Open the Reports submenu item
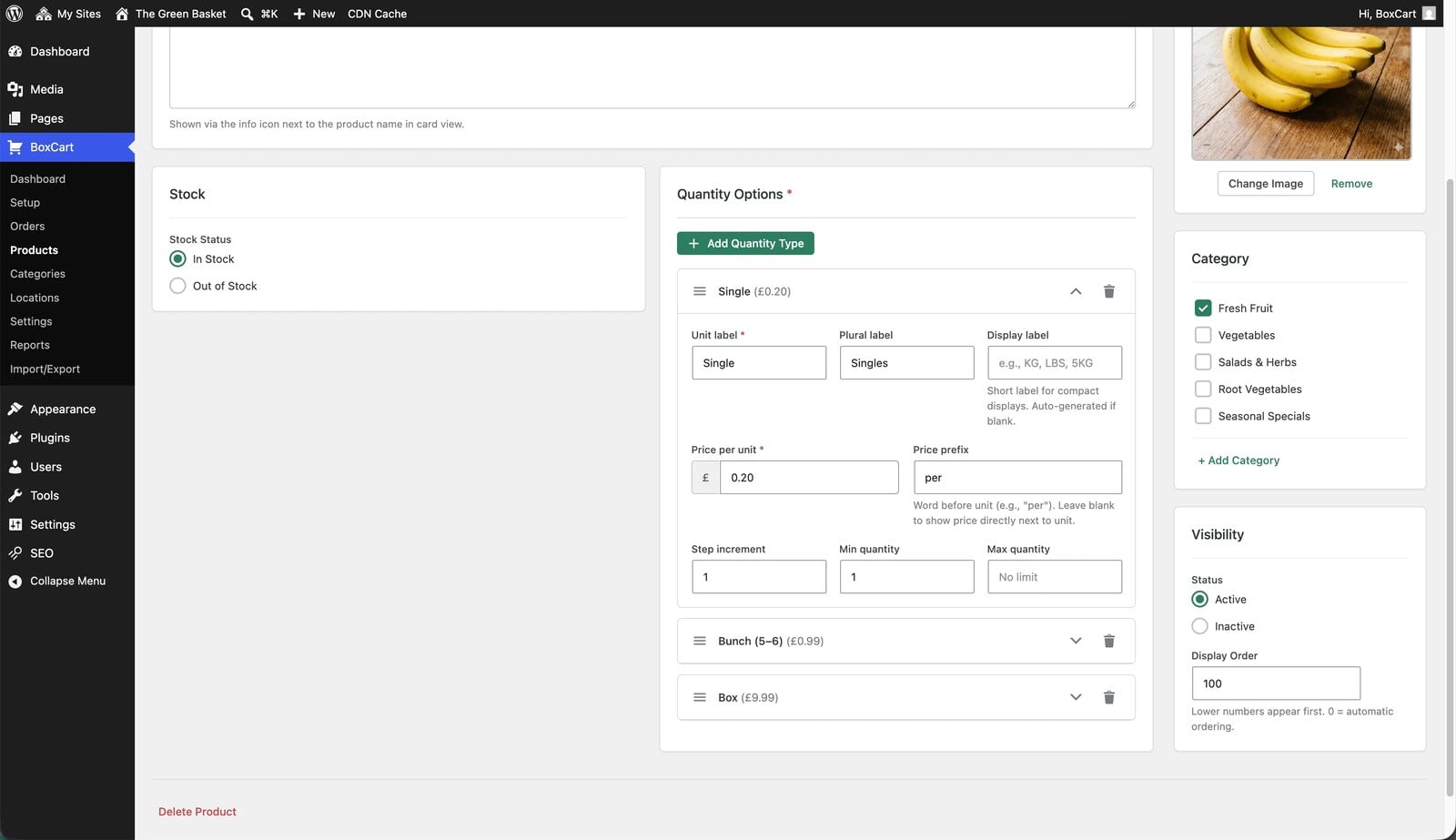The width and height of the screenshot is (1456, 840). [30, 345]
